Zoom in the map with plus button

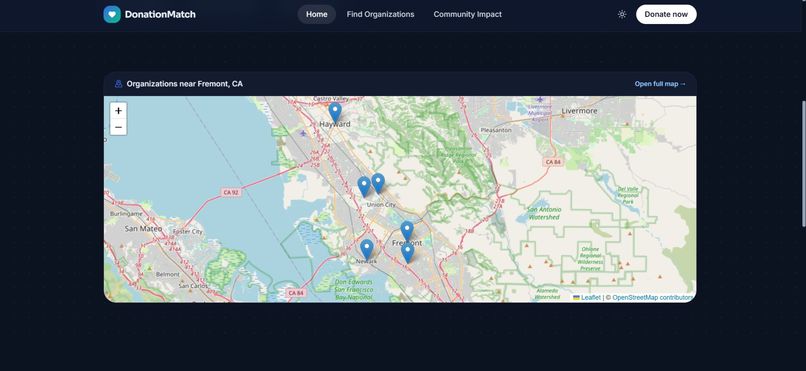(x=118, y=110)
